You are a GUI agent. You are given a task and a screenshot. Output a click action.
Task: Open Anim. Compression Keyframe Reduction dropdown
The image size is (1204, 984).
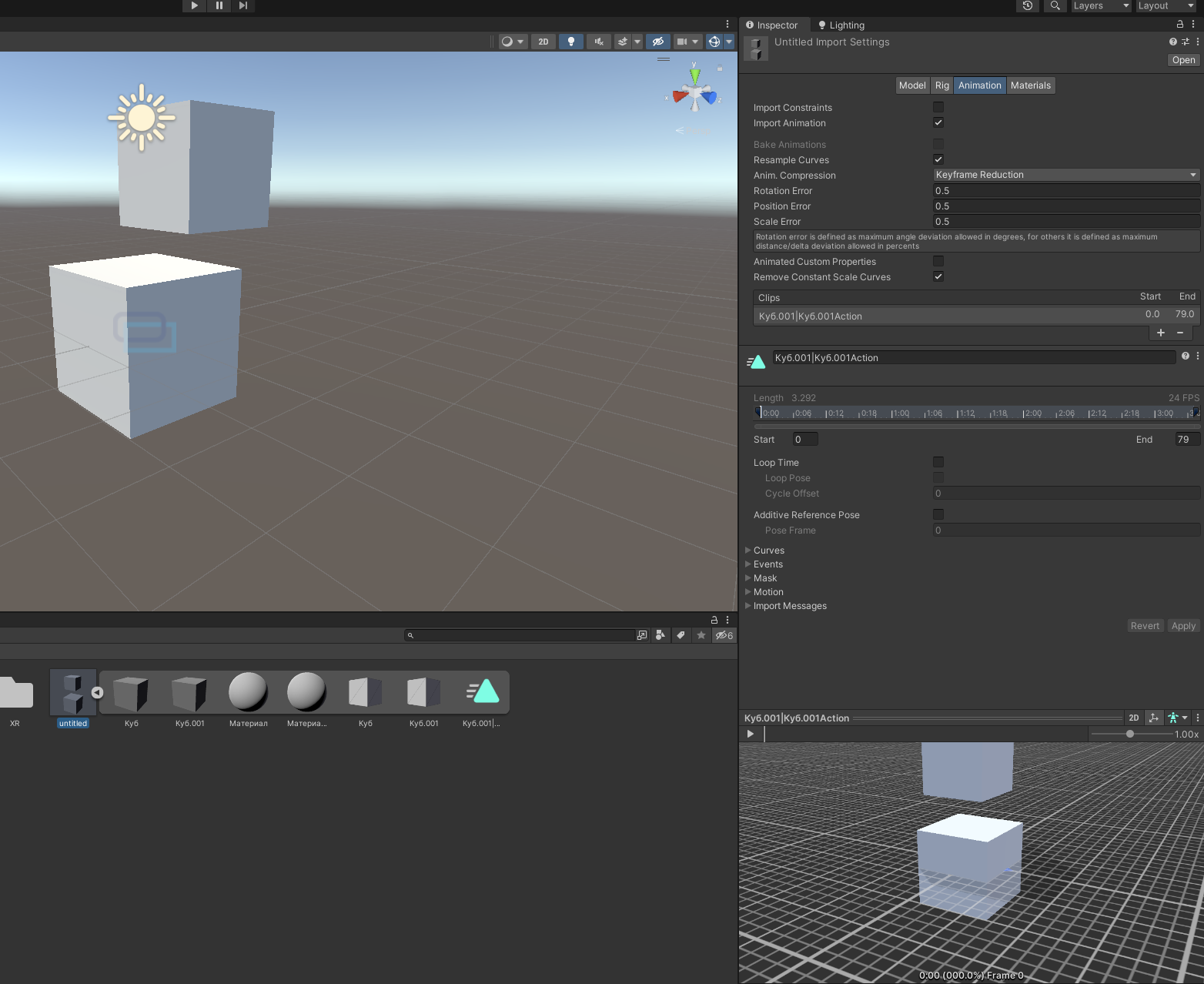click(1066, 175)
